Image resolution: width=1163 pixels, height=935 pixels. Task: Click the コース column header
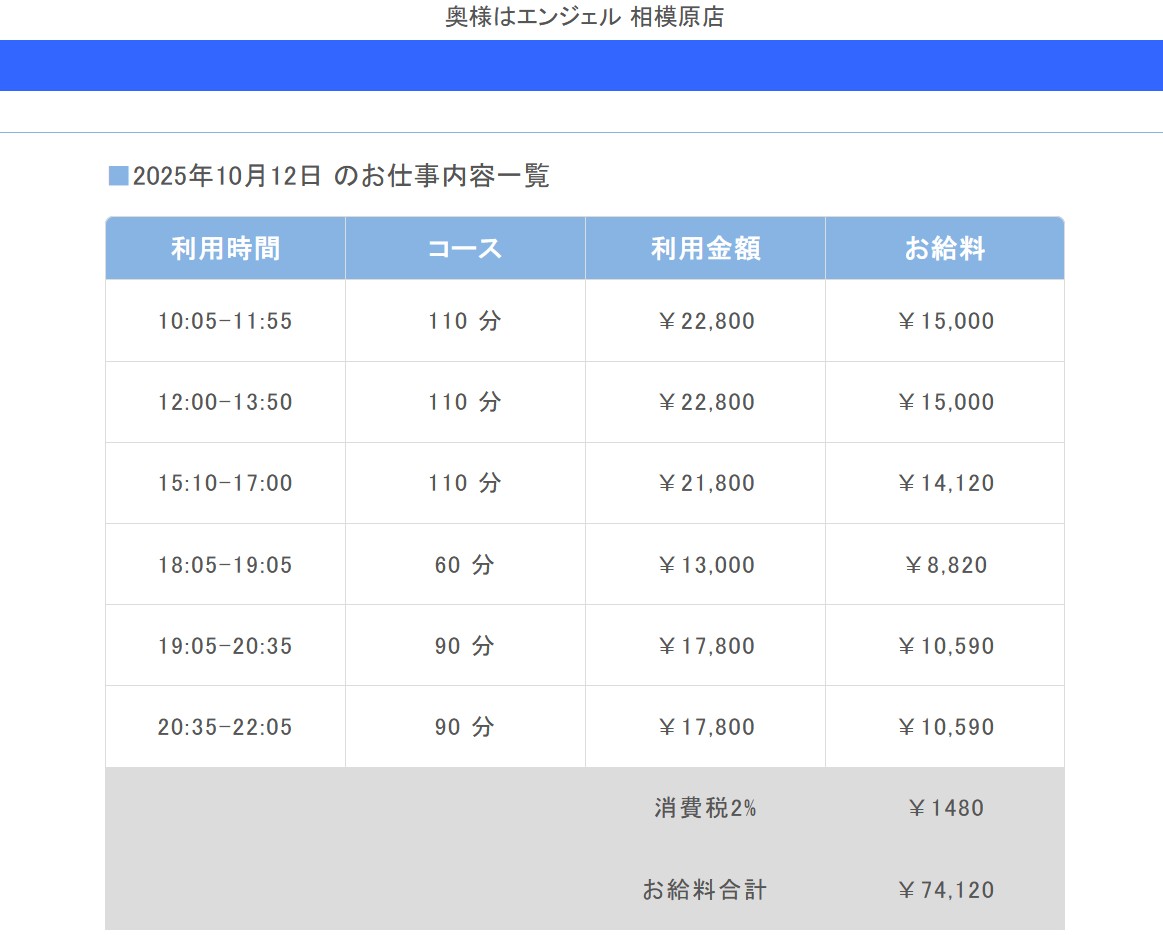[x=465, y=249]
